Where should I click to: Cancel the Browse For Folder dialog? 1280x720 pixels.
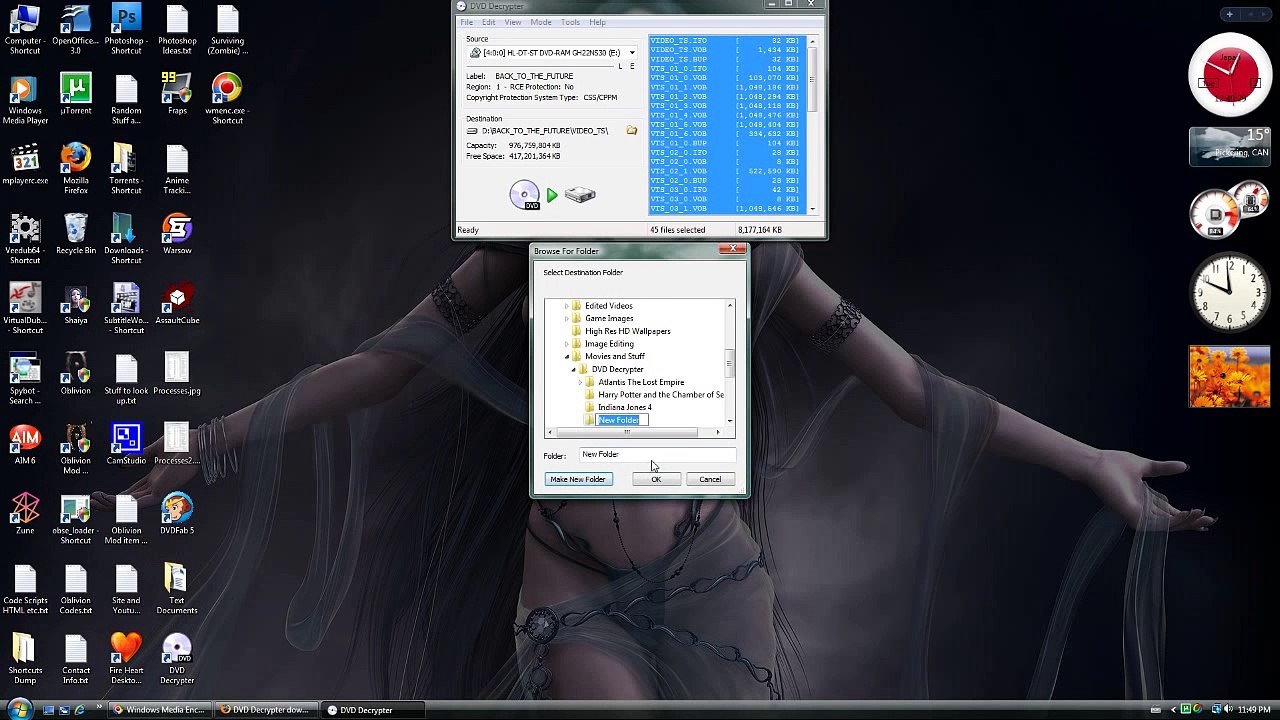pos(710,479)
